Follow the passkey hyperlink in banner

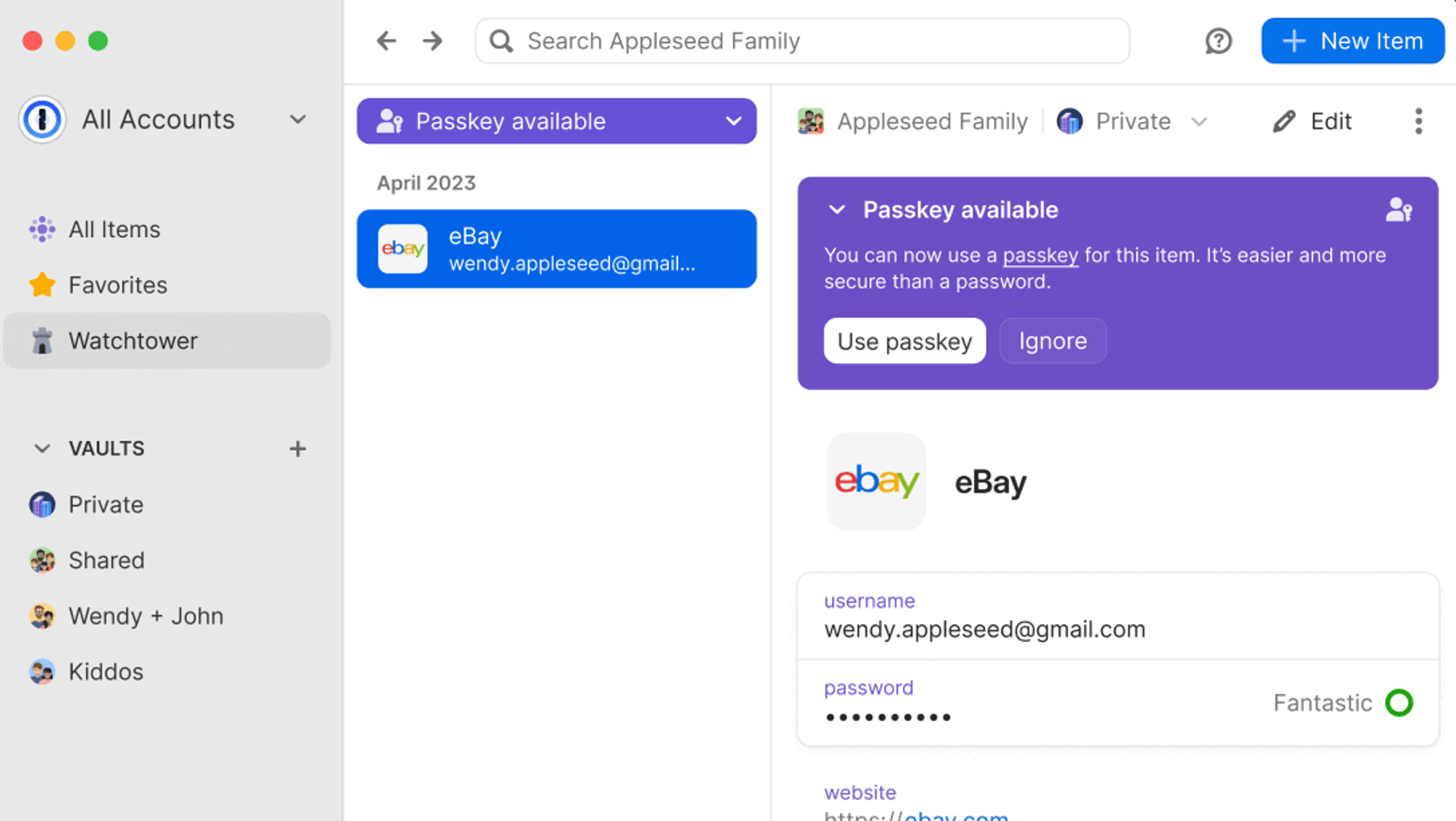click(1040, 255)
